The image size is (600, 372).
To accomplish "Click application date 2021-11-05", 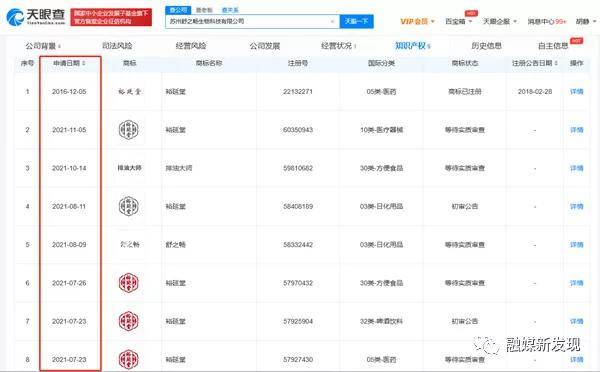I will click(x=69, y=130).
